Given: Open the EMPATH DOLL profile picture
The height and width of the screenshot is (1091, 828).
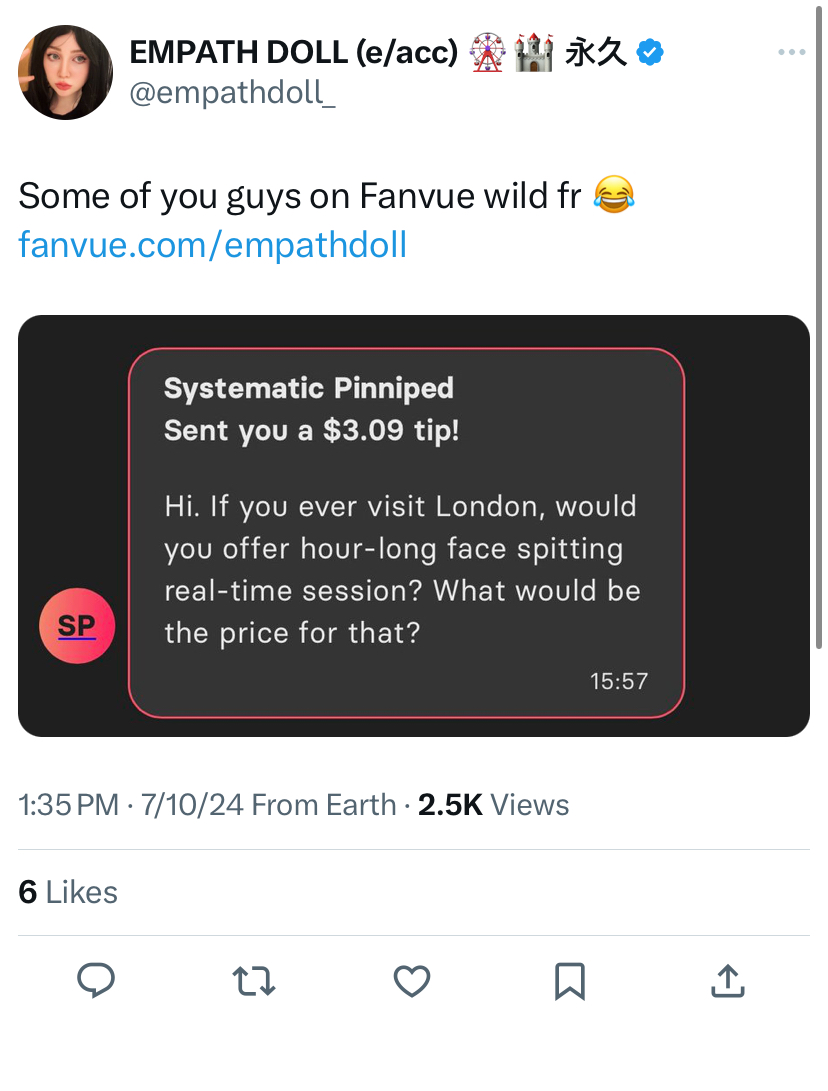Looking at the screenshot, I should point(65,72).
